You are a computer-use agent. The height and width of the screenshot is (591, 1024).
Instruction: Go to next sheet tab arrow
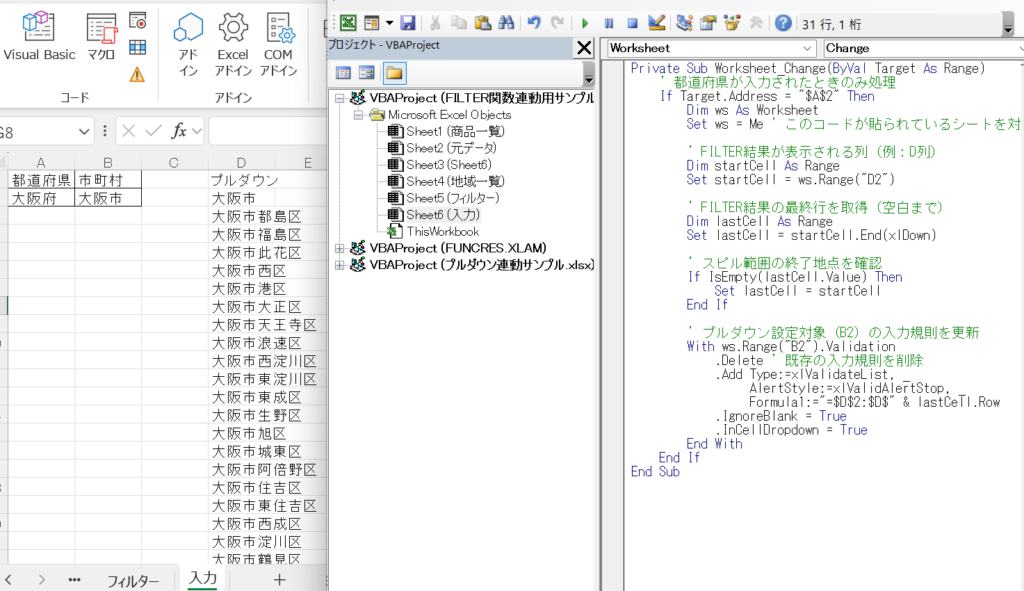(42, 580)
